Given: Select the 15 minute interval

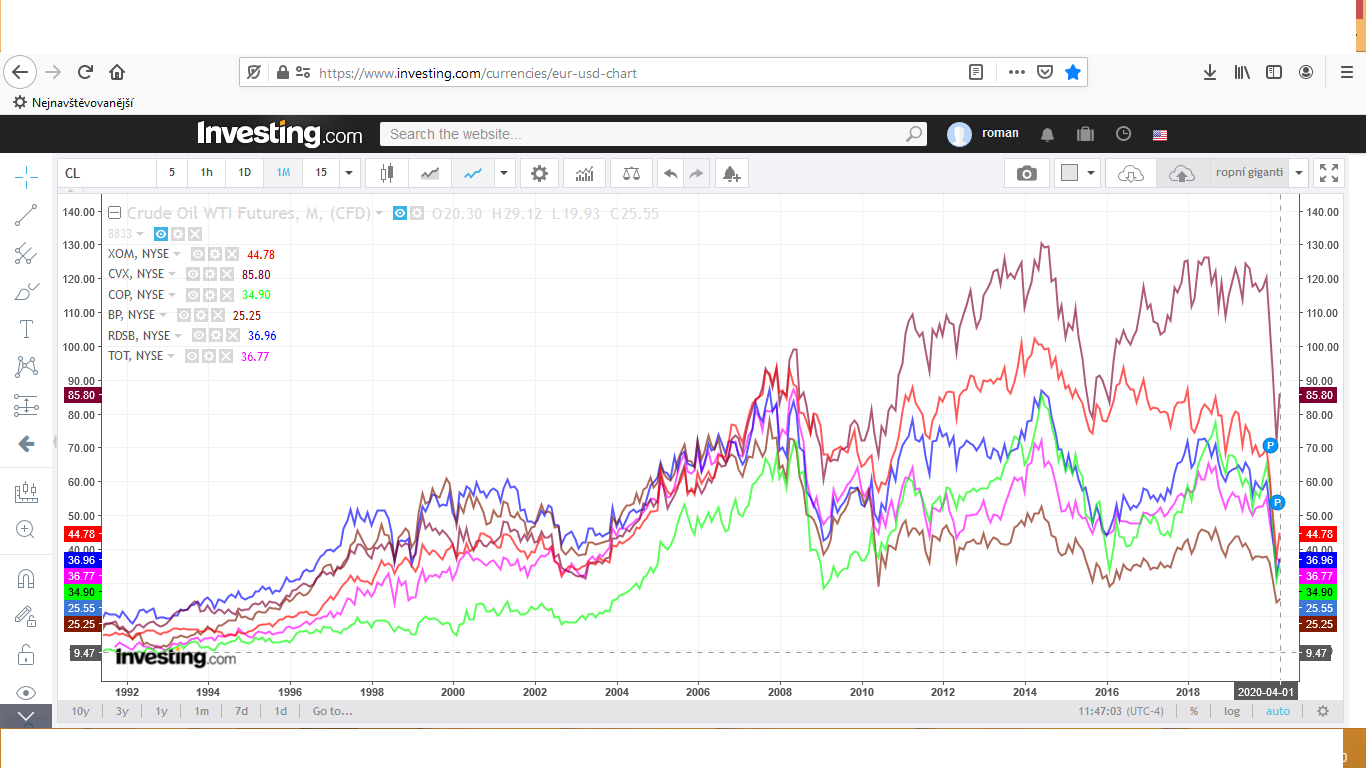Looking at the screenshot, I should click(x=321, y=173).
